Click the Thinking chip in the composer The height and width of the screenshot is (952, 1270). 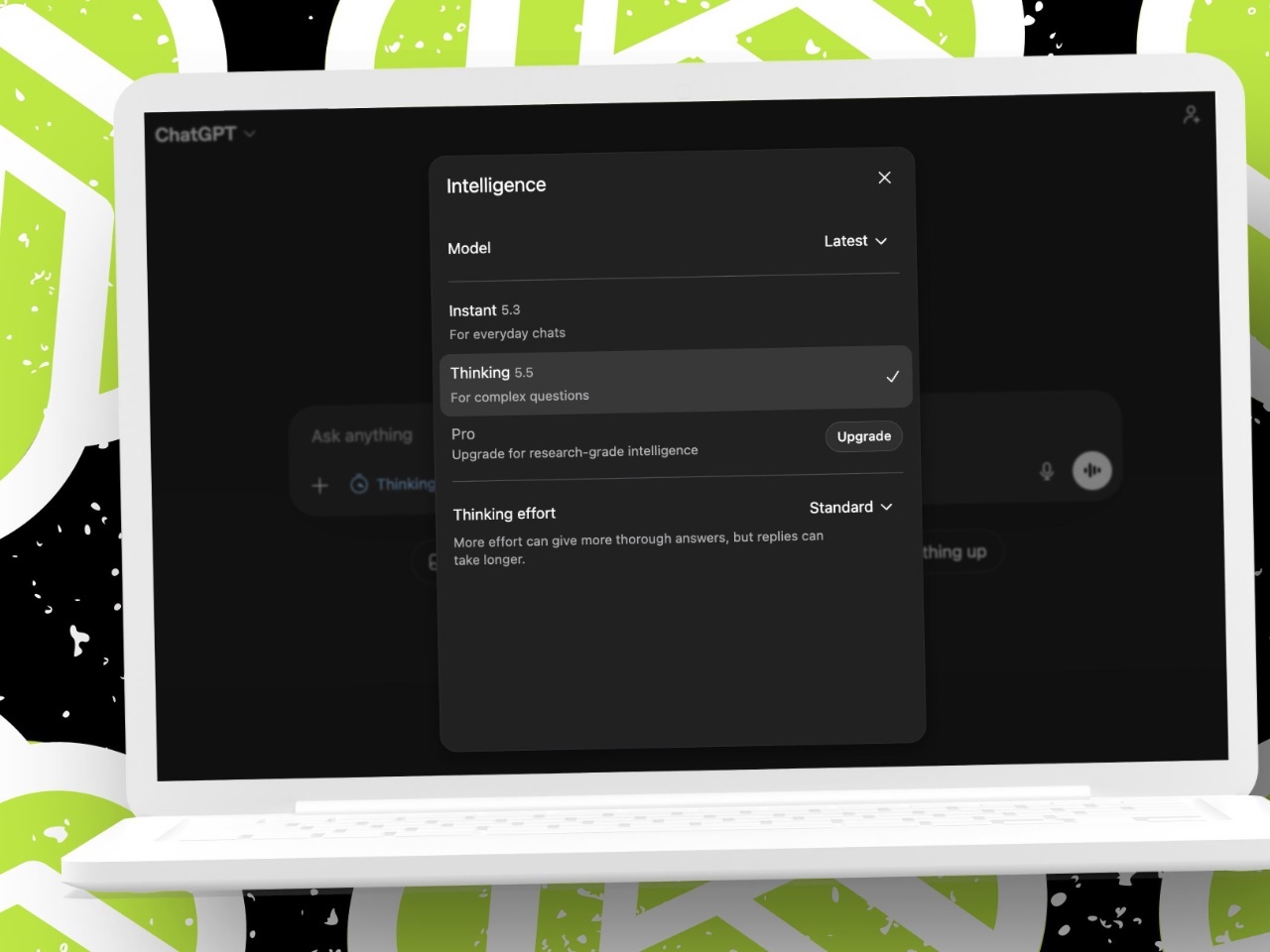pyautogui.click(x=393, y=484)
